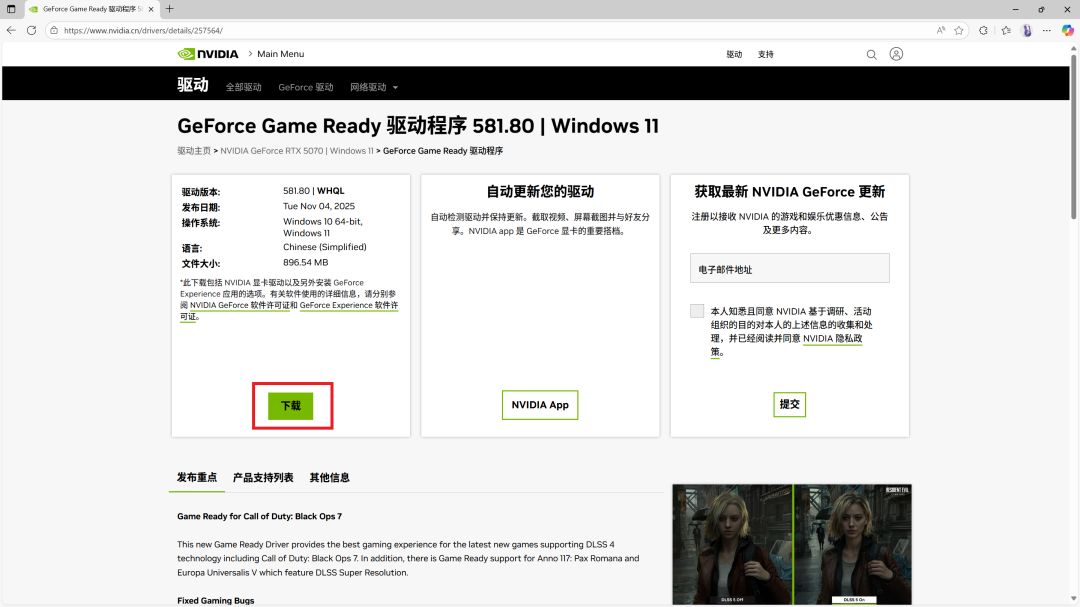Expand the 网络驱动 dropdown in the black bar
This screenshot has height=607, width=1080.
(374, 88)
